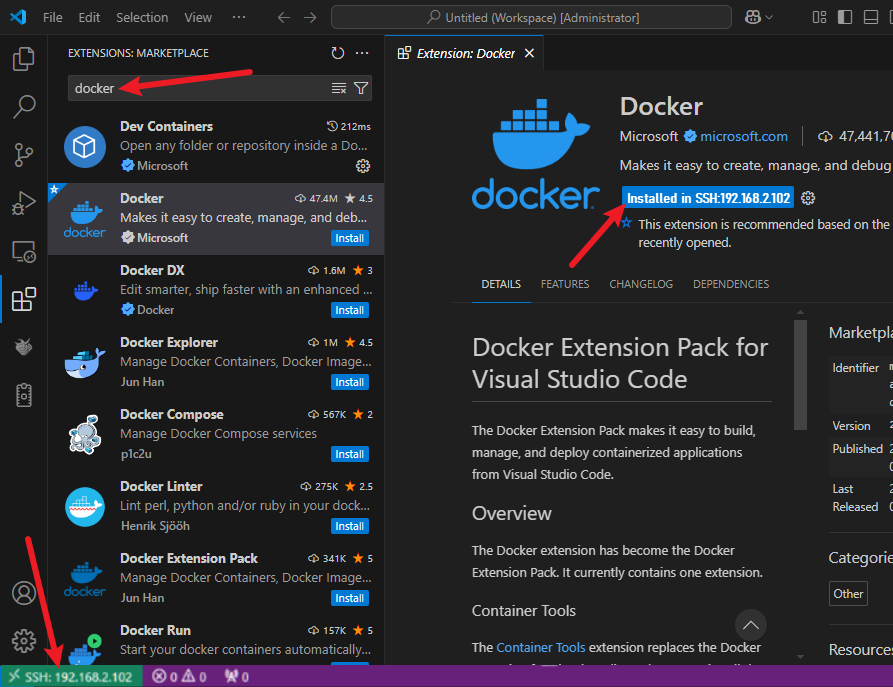
Task: Open the Container Tools link
Action: tap(540, 648)
